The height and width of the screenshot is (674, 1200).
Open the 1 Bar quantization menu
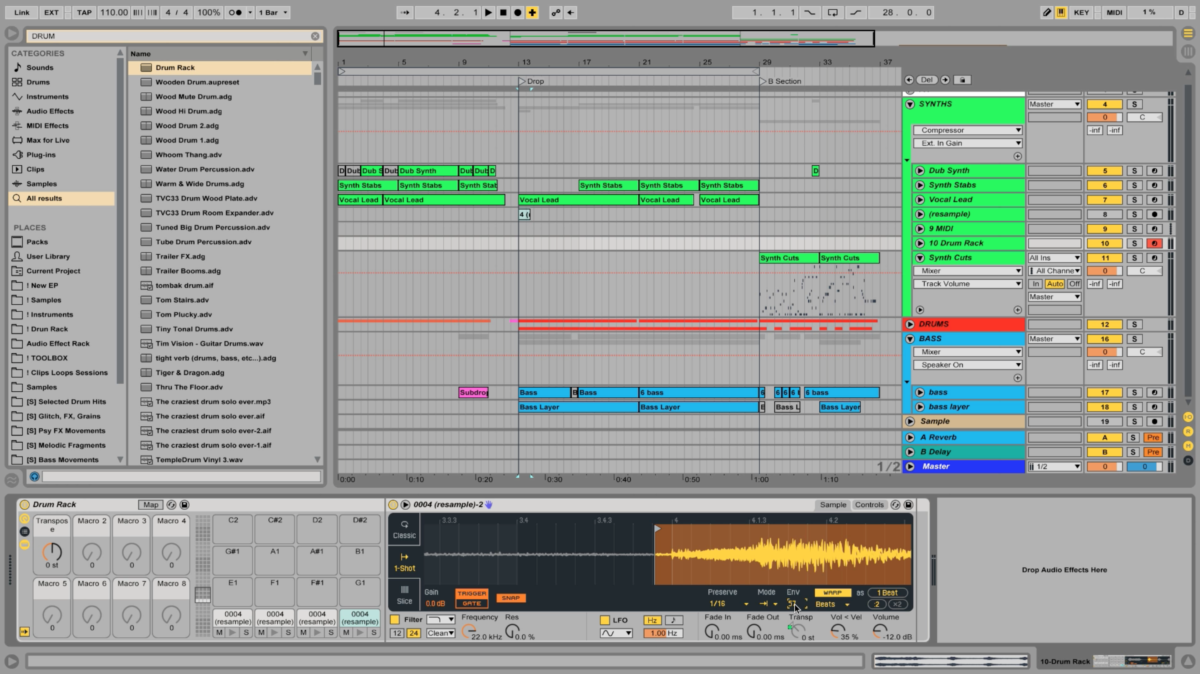coord(273,12)
